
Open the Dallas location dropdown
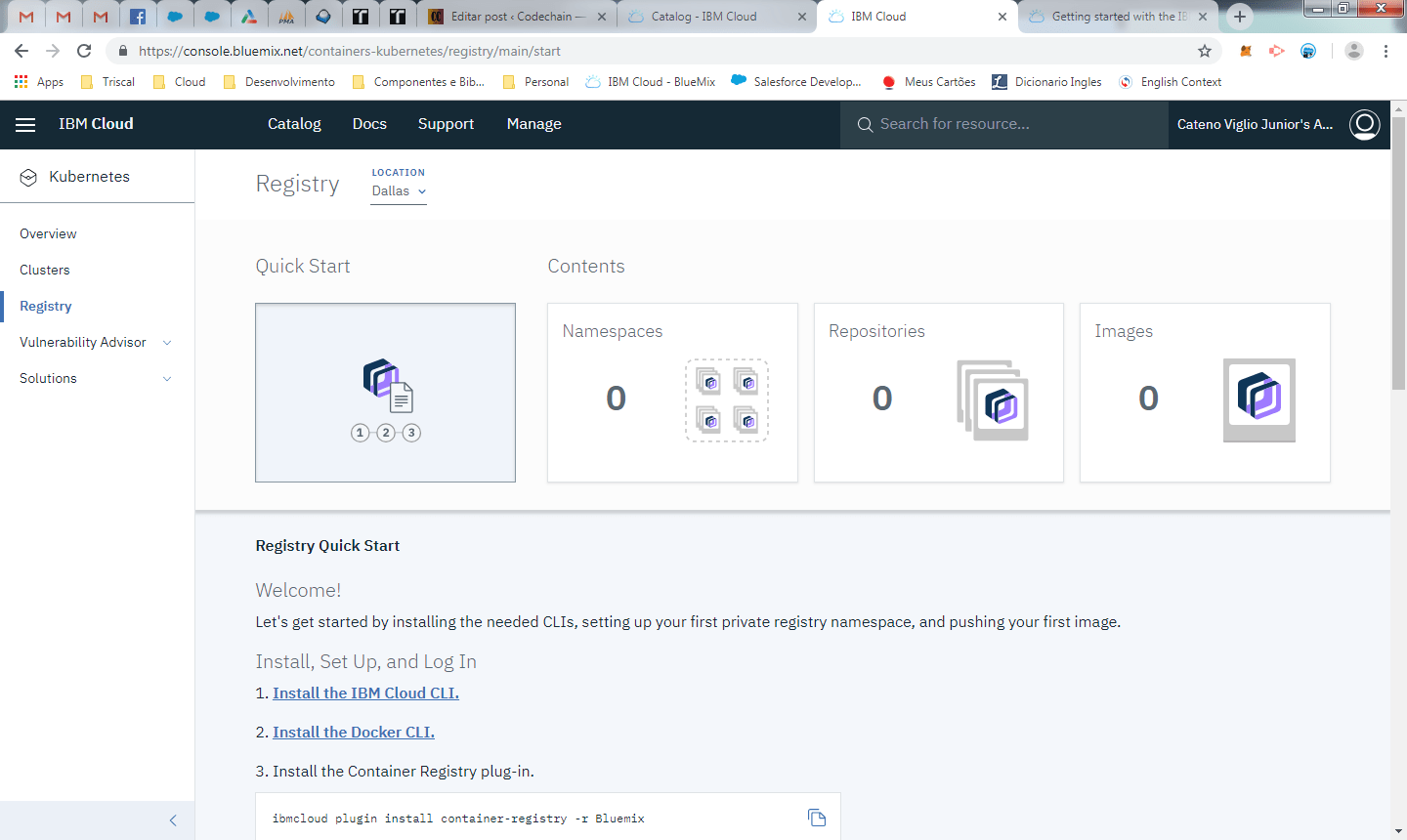click(x=399, y=191)
